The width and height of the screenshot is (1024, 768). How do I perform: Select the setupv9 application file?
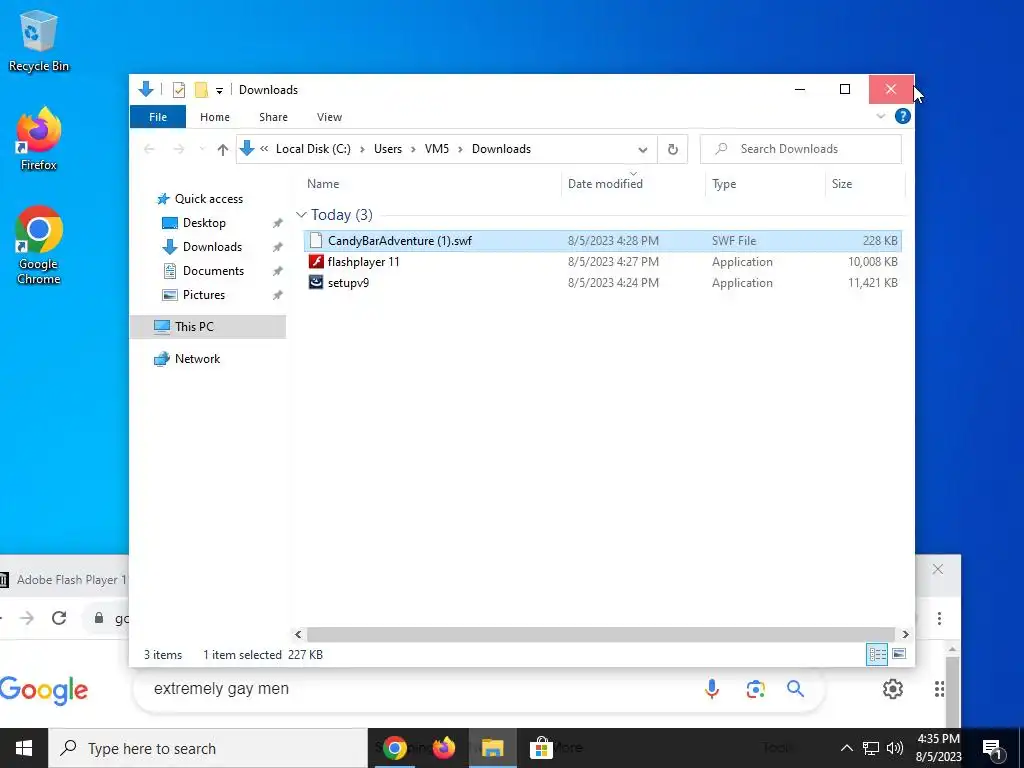coord(602,283)
